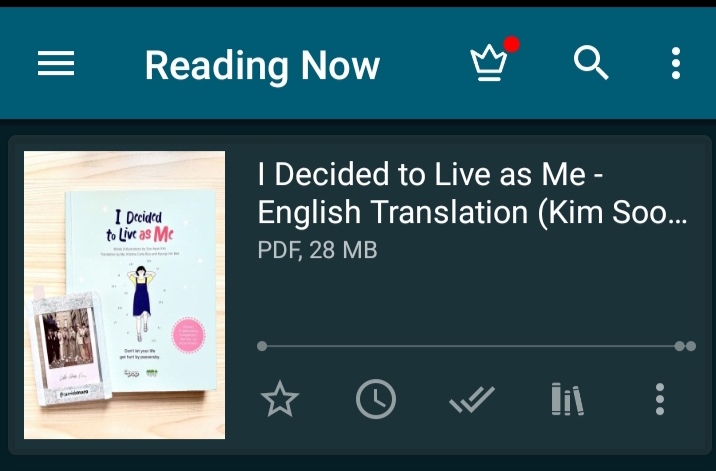
Task: Click the red notification dot on the crown
Action: (511, 45)
